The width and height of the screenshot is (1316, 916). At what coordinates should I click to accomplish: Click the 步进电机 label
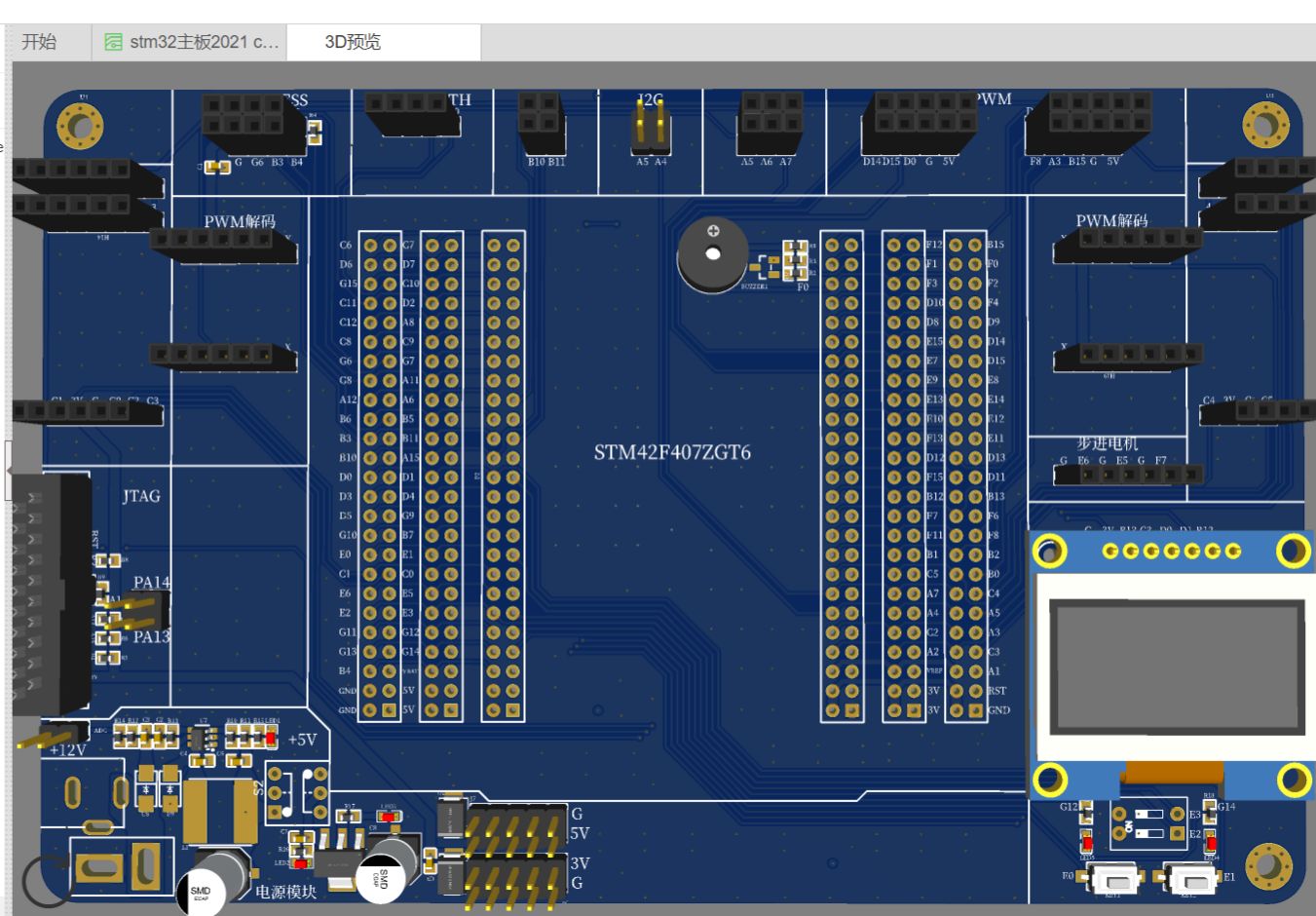click(1108, 443)
